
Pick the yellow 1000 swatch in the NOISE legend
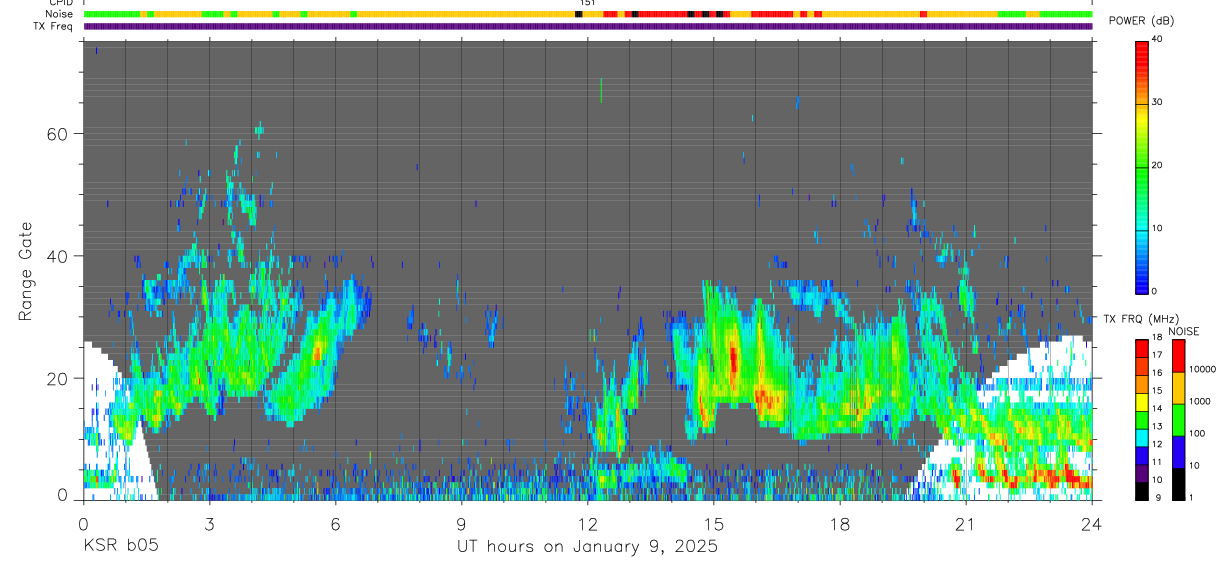(x=1178, y=387)
